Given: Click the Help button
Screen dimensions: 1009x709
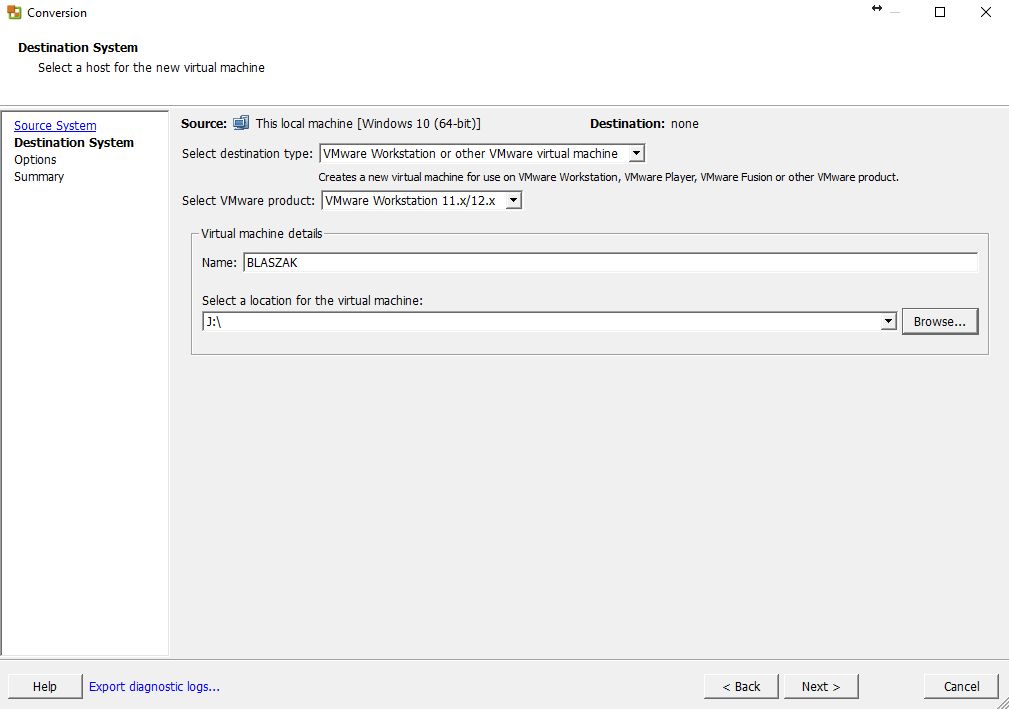Looking at the screenshot, I should pyautogui.click(x=45, y=686).
